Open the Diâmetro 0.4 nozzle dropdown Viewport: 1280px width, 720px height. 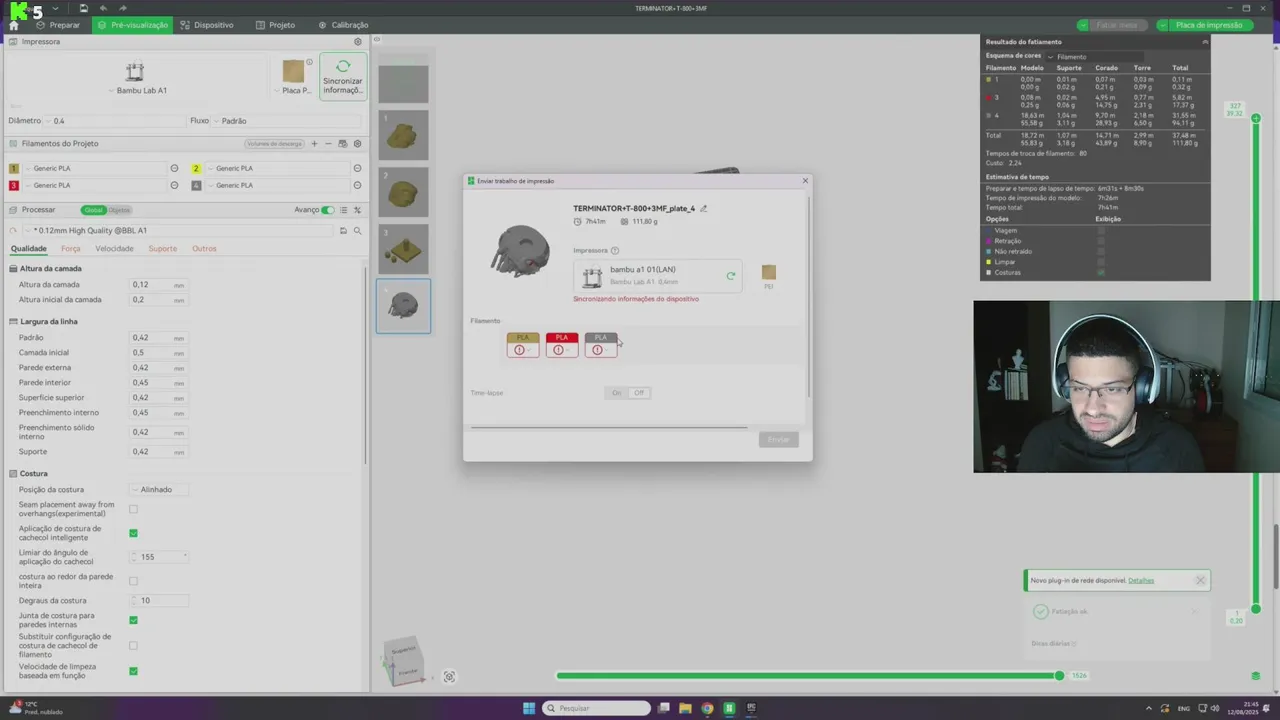pyautogui.click(x=115, y=121)
